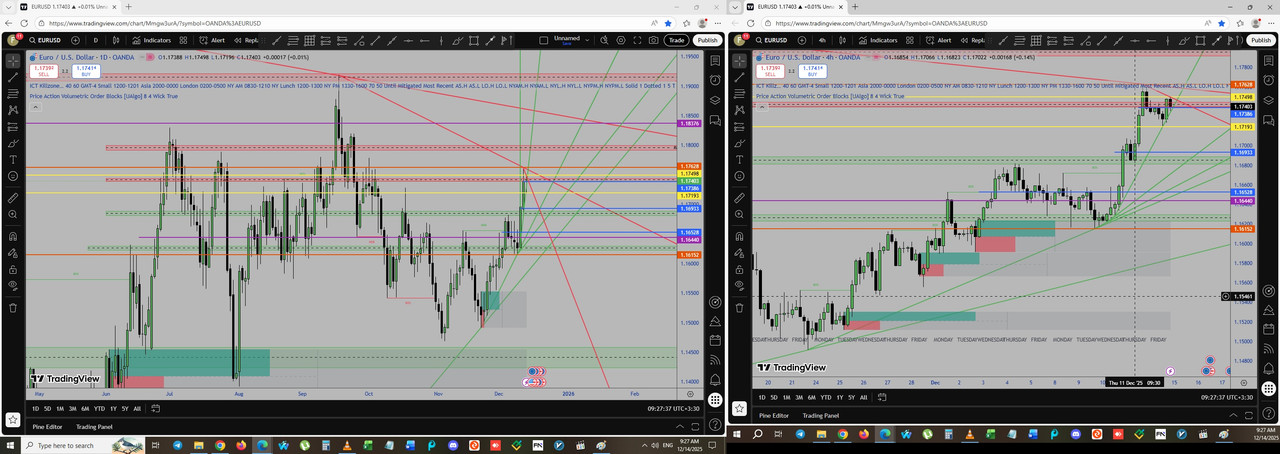This screenshot has height=454, width=1280.
Task: Open notifications bell icon, left window
Action: point(715,380)
